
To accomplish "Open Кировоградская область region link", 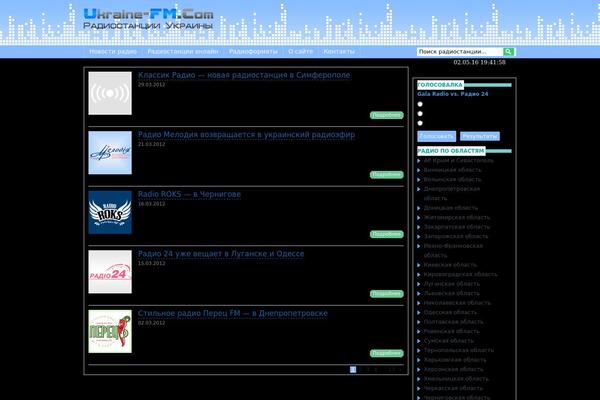I will [461, 274].
